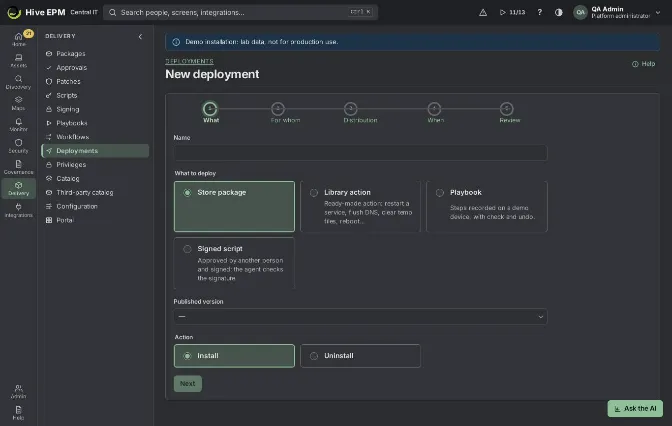Screen dimensions: 672x426
Task: Open the Discovery icon in left rail
Action: [x=18, y=79]
